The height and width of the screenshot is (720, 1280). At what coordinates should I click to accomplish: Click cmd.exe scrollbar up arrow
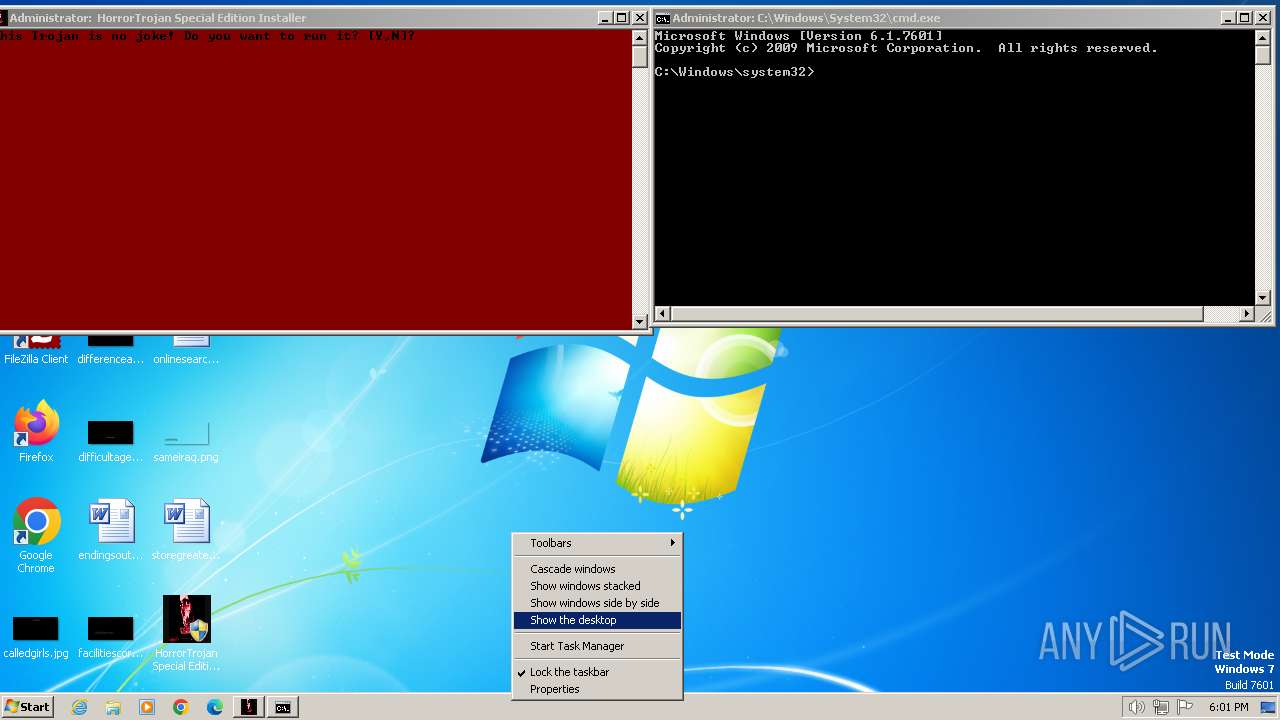[x=1263, y=38]
